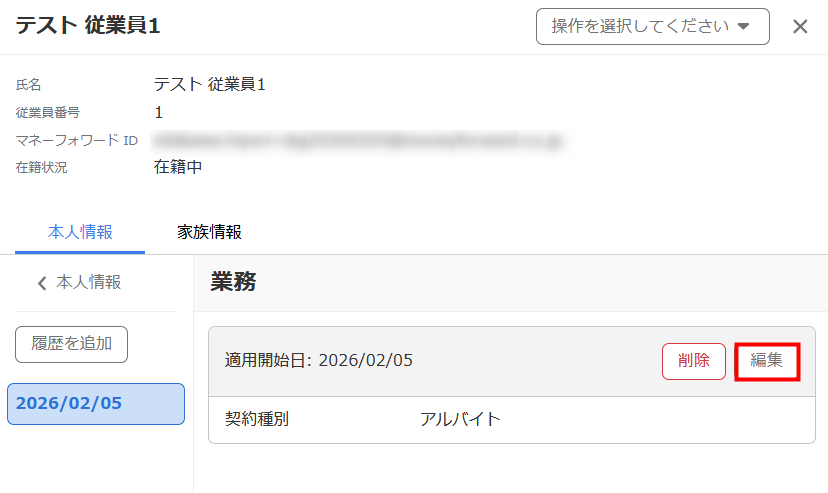828x493 pixels.
Task: Click the 契約種別 row label
Action: point(257,420)
